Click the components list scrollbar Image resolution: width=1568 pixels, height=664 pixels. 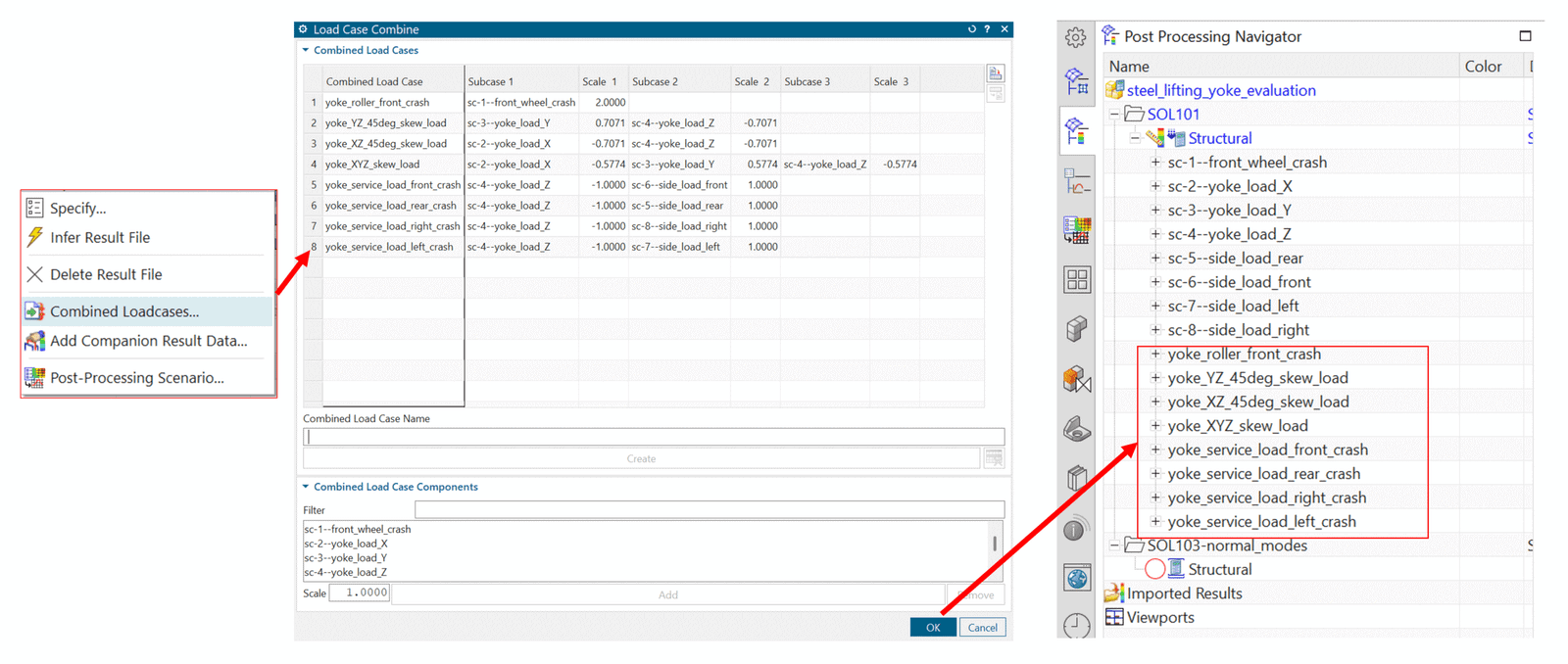pyautogui.click(x=995, y=544)
